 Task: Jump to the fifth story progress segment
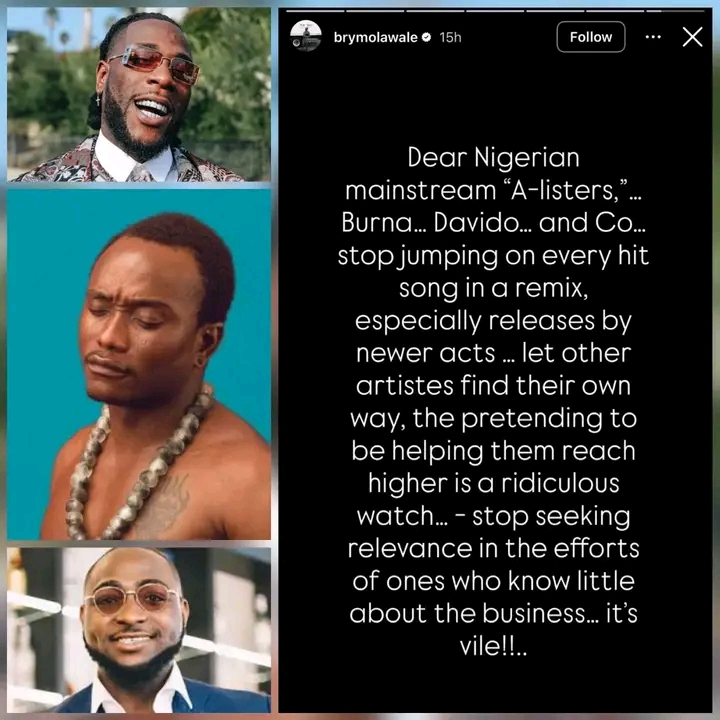(556, 10)
